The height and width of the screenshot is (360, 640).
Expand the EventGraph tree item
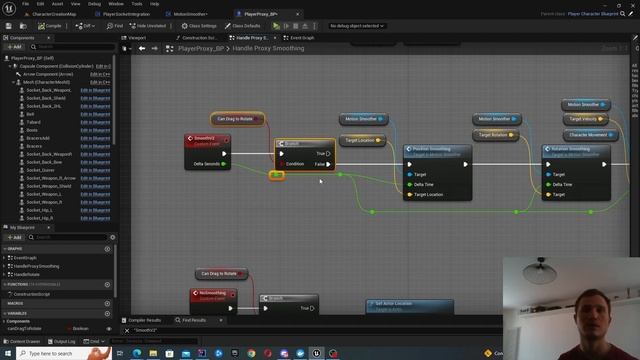(4, 258)
